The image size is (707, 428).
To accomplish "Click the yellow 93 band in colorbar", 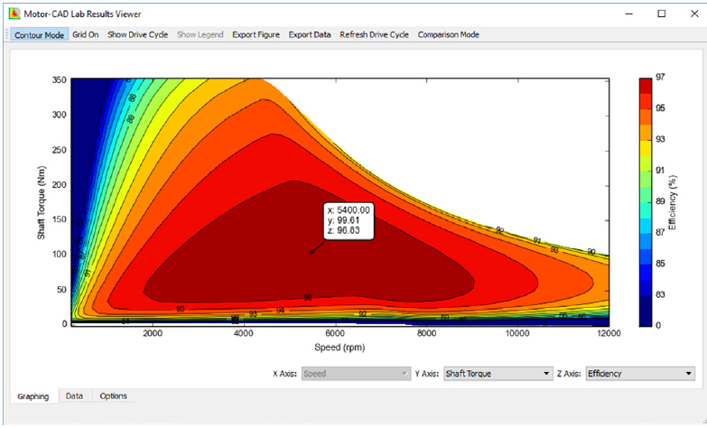I will (645, 148).
